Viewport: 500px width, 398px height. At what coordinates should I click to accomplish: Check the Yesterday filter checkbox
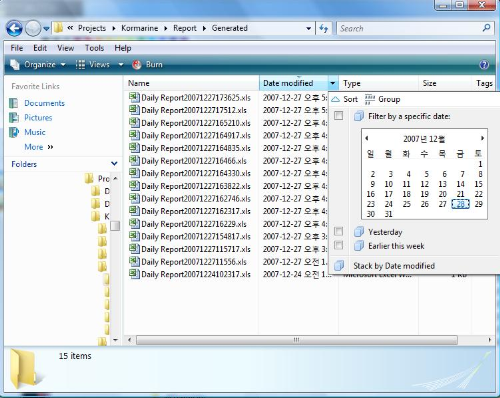pos(338,231)
